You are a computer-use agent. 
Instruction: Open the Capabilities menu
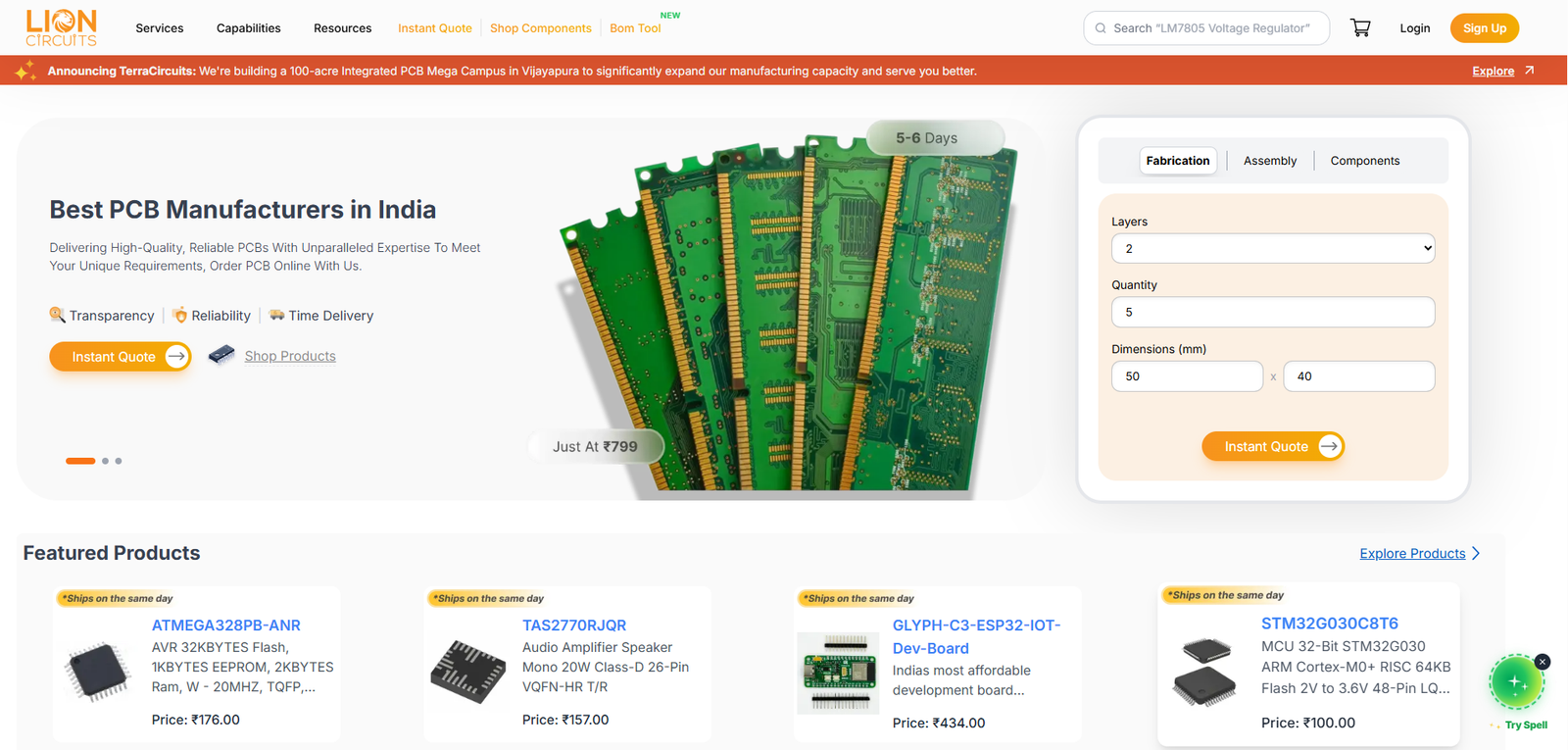[249, 28]
